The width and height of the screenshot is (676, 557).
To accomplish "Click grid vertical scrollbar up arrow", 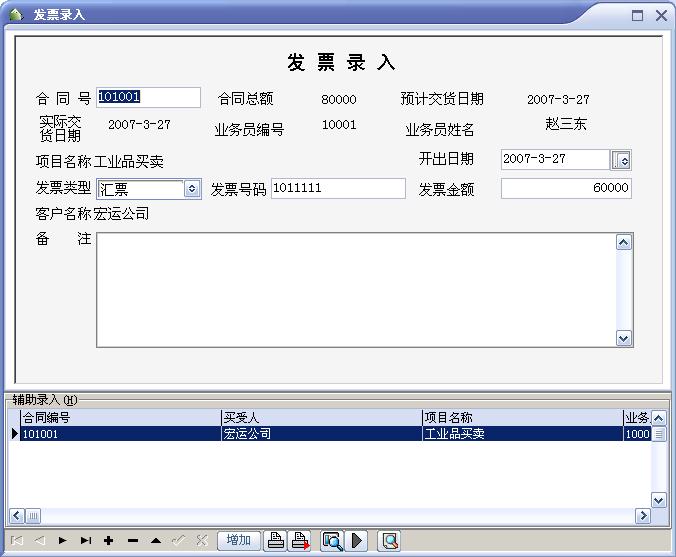I will pos(658,418).
